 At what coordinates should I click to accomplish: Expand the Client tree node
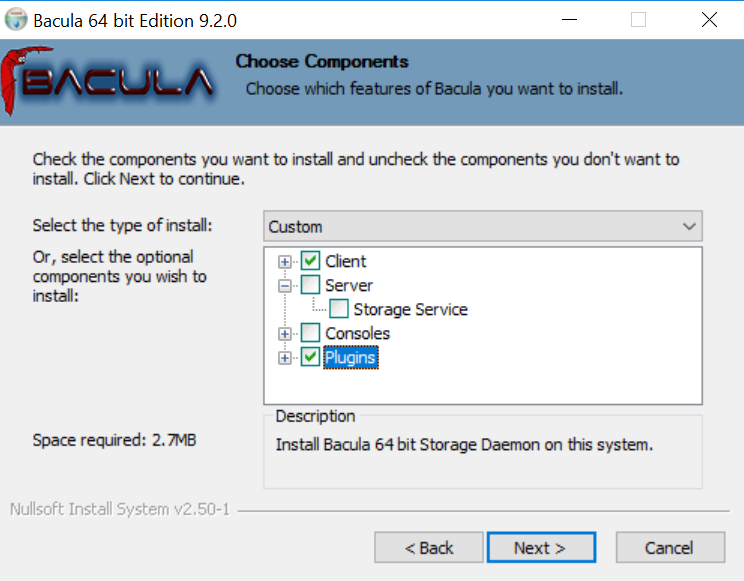coord(285,262)
